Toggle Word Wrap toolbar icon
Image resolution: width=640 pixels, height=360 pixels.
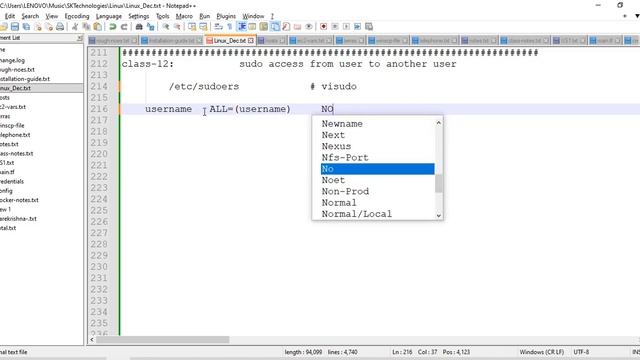click(218, 27)
